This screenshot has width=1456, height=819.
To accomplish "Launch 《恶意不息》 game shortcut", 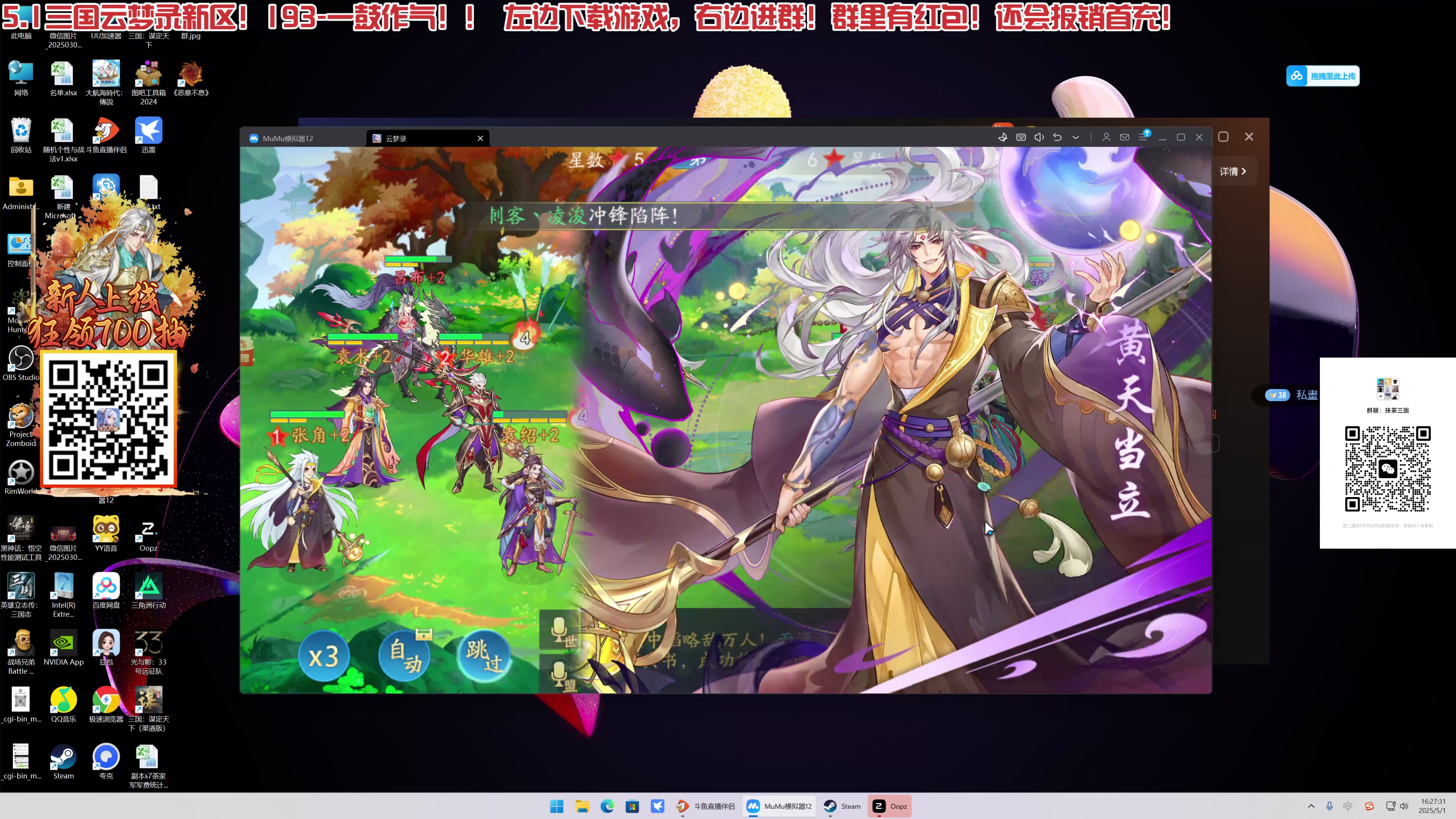I will [190, 78].
